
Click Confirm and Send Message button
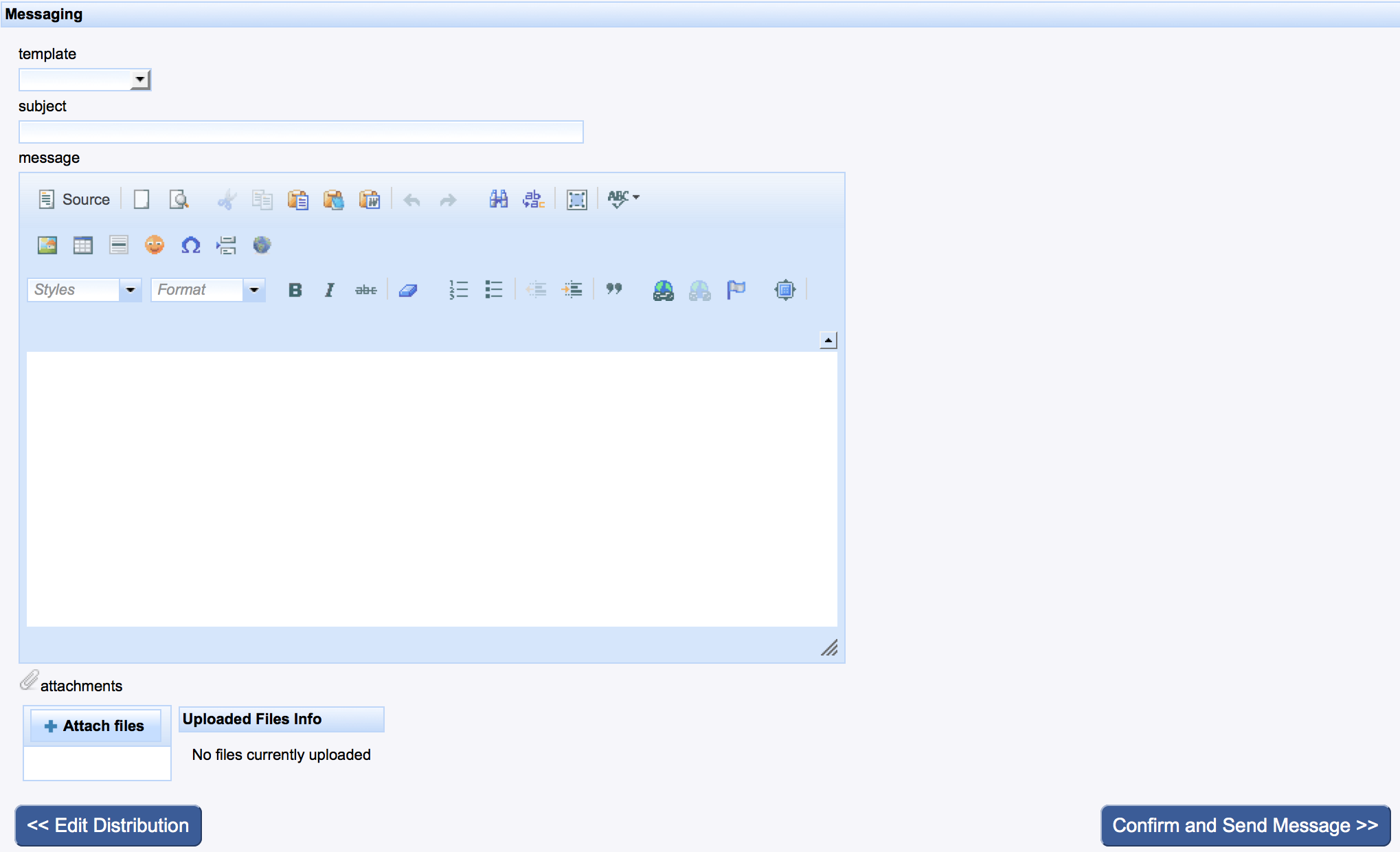pyautogui.click(x=1245, y=825)
